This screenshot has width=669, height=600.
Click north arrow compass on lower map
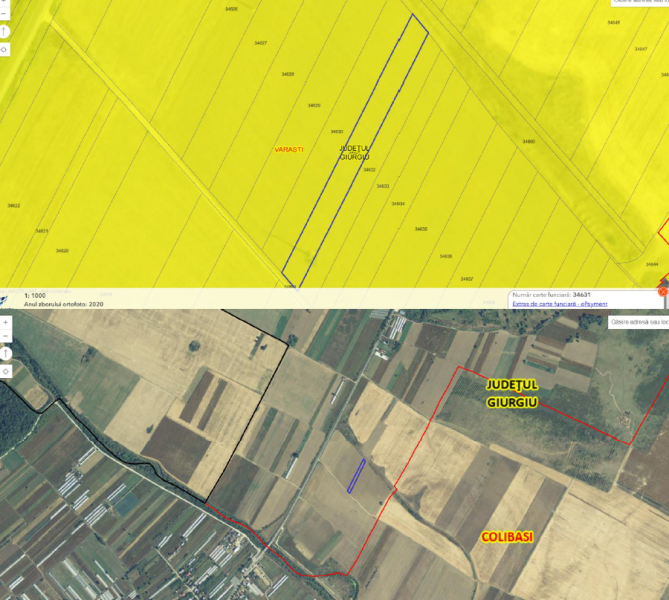pyautogui.click(x=6, y=353)
